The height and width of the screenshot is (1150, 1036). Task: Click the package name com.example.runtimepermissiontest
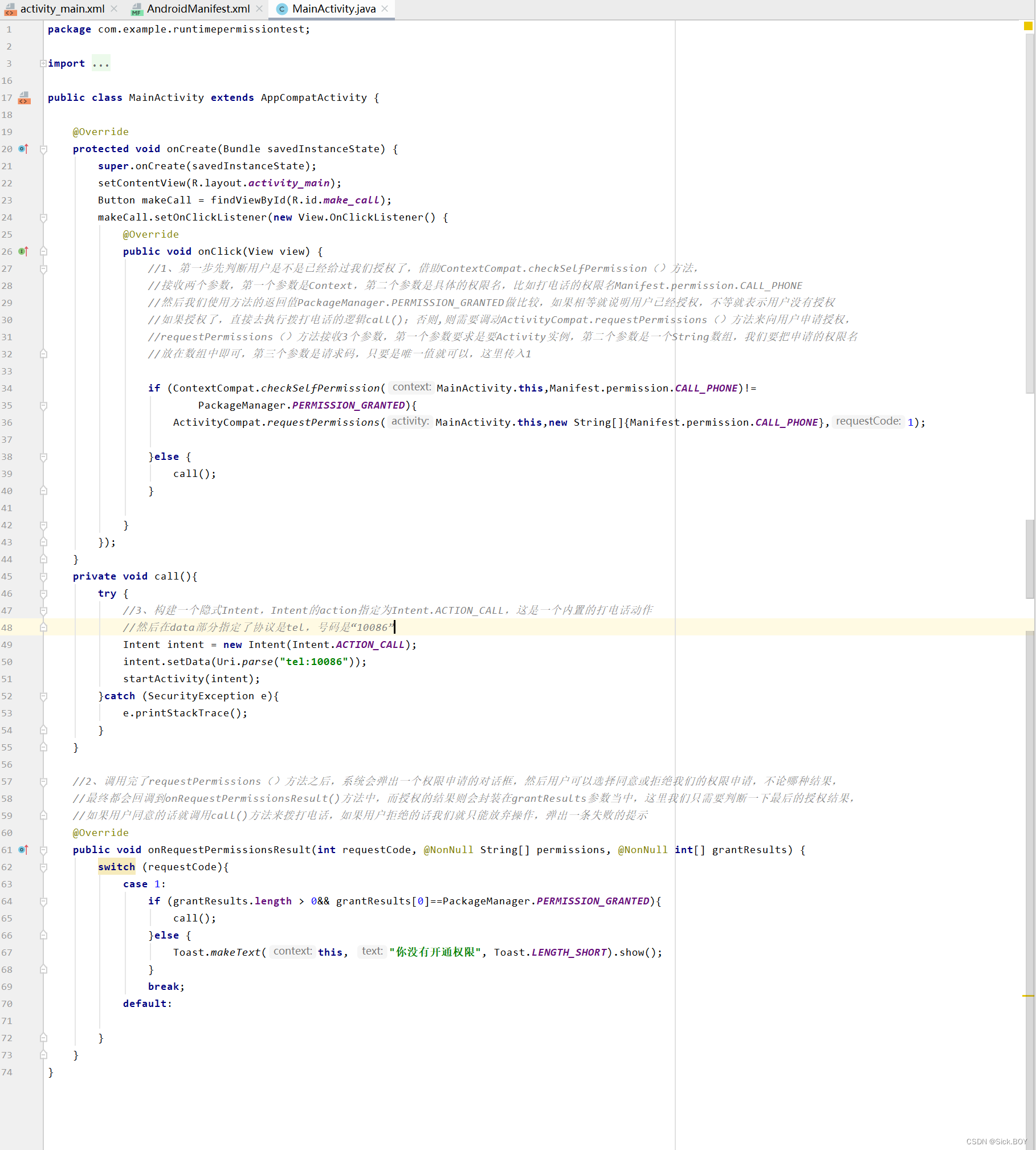[202, 29]
